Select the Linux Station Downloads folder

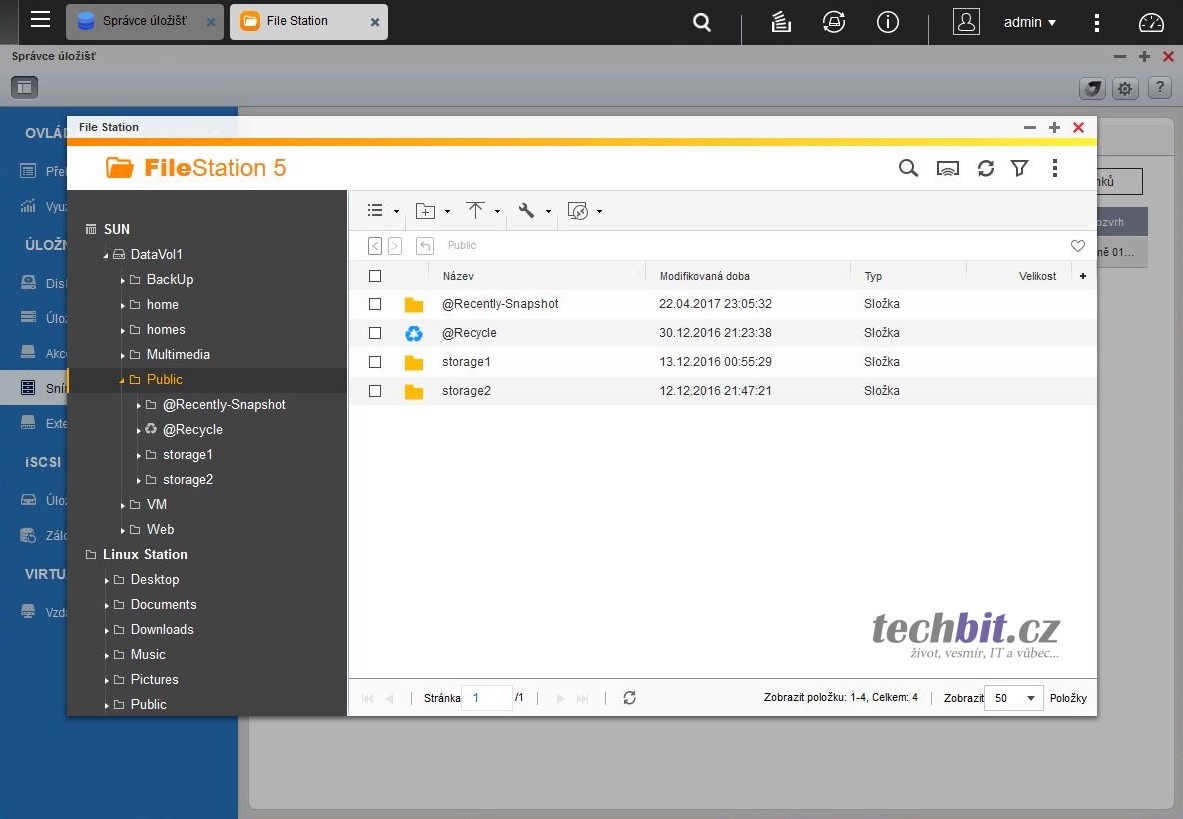[162, 629]
